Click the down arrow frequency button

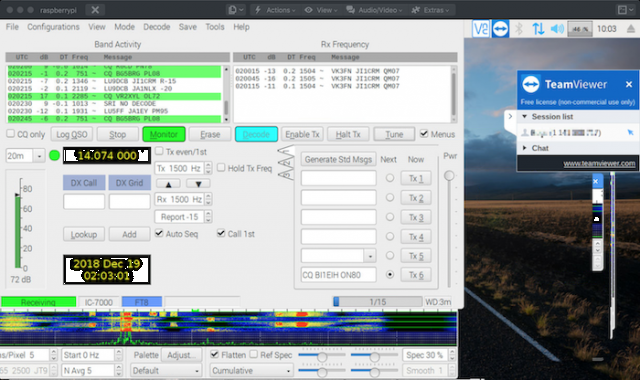(198, 184)
